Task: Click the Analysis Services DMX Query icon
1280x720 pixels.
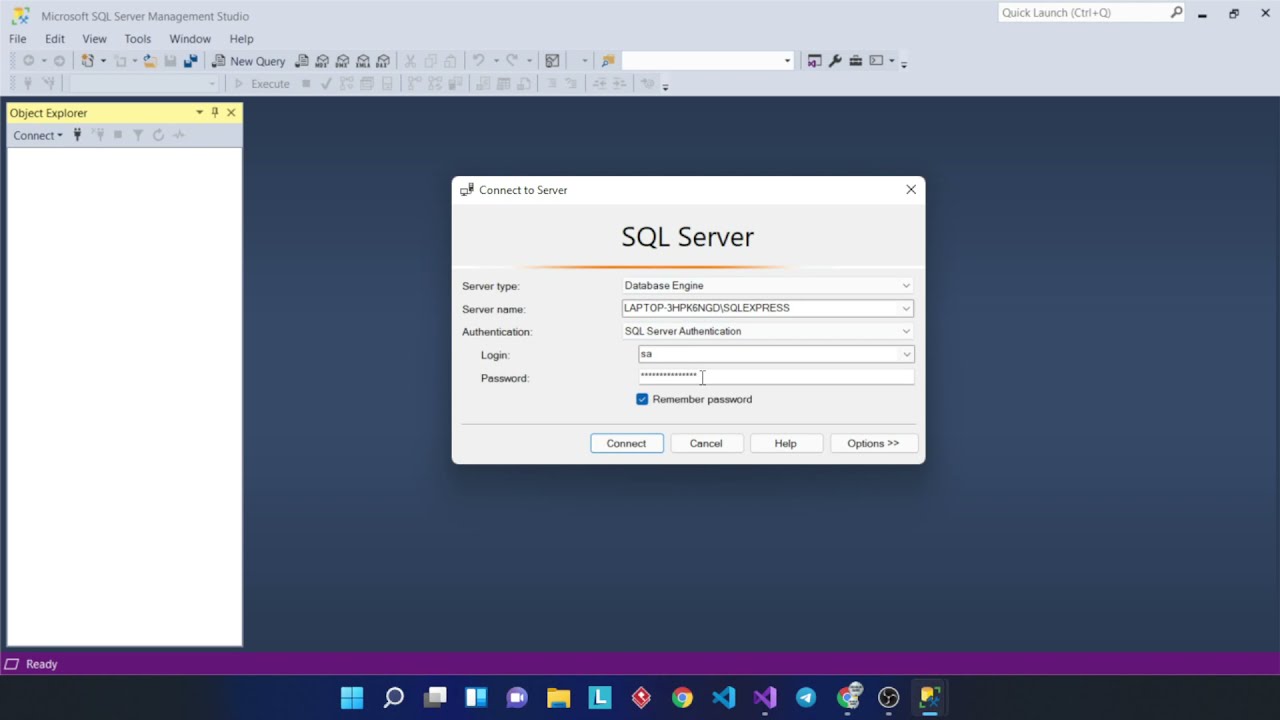Action: [x=342, y=61]
